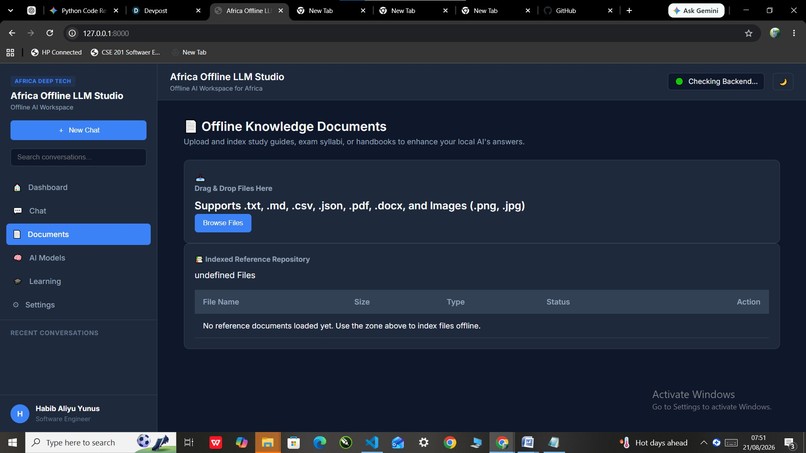This screenshot has height=453, width=806.
Task: Click the File Name column header
Action: 221,302
